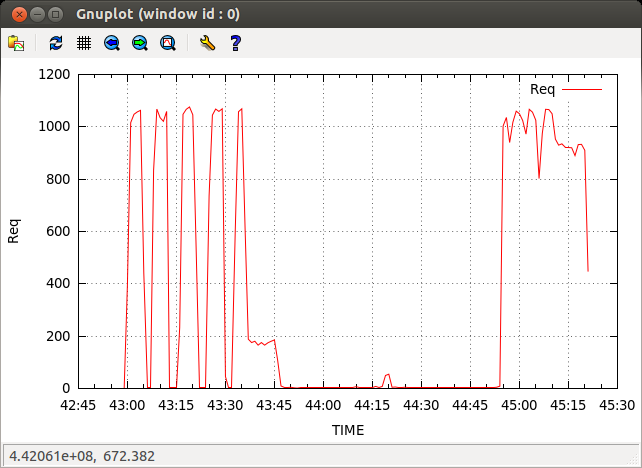Replot the graph with refresh icon
The width and height of the screenshot is (642, 468).
pyautogui.click(x=56, y=43)
